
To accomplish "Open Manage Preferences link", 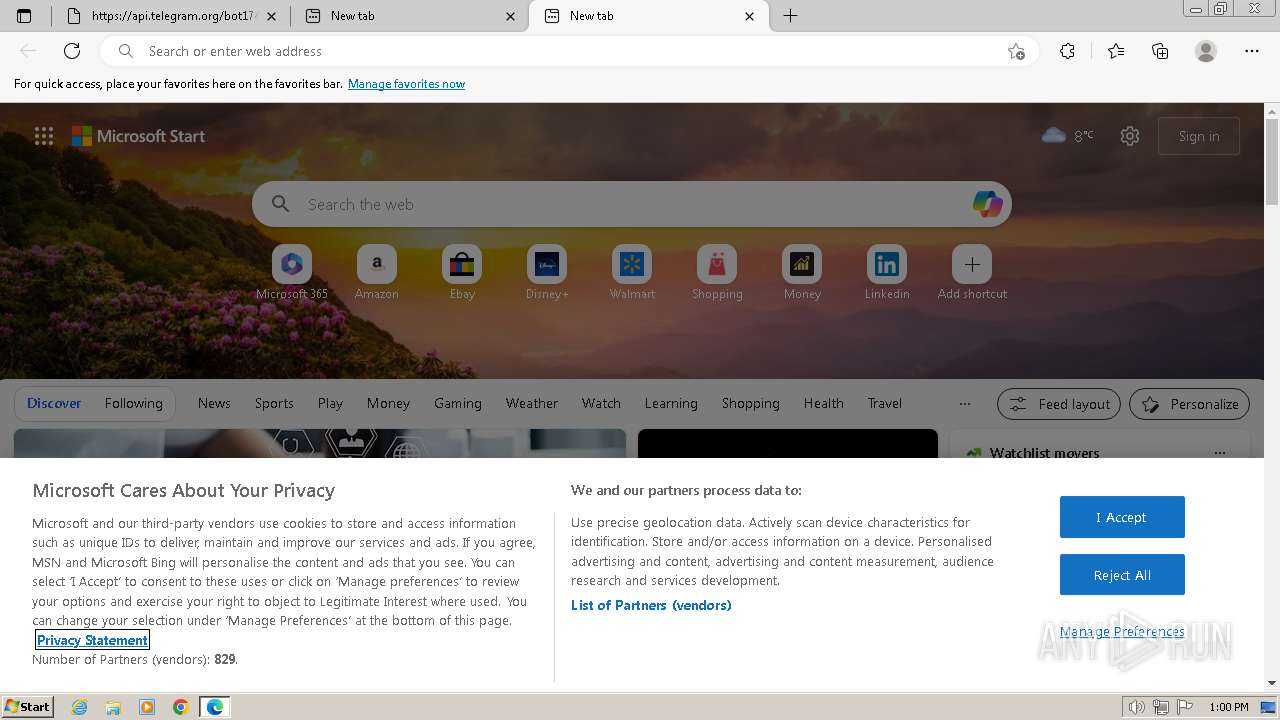I will (1122, 631).
